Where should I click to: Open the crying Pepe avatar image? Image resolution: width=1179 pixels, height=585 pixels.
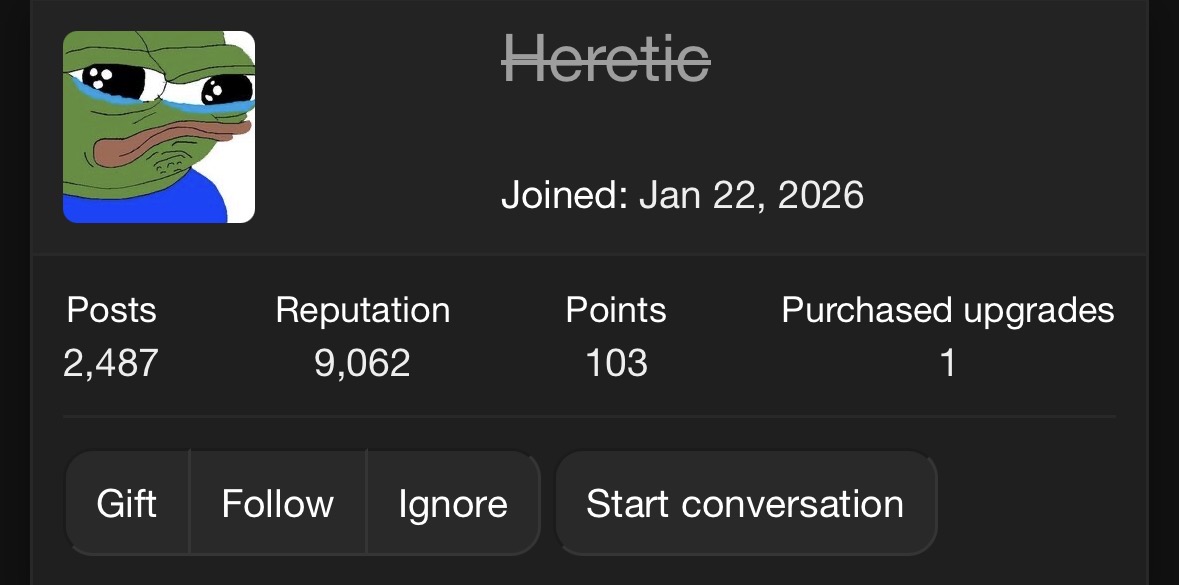(159, 127)
